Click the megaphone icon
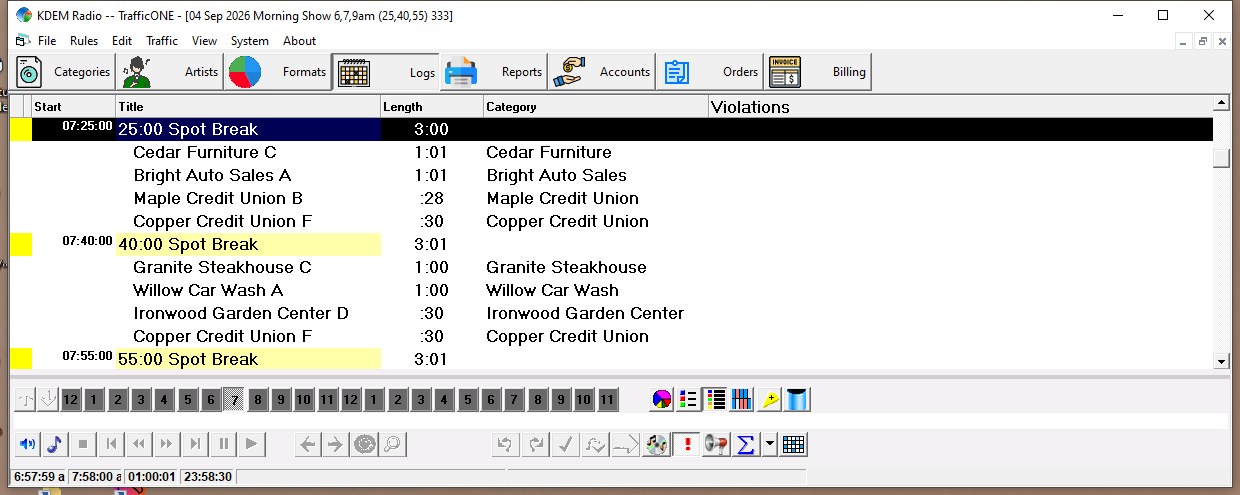 click(715, 444)
